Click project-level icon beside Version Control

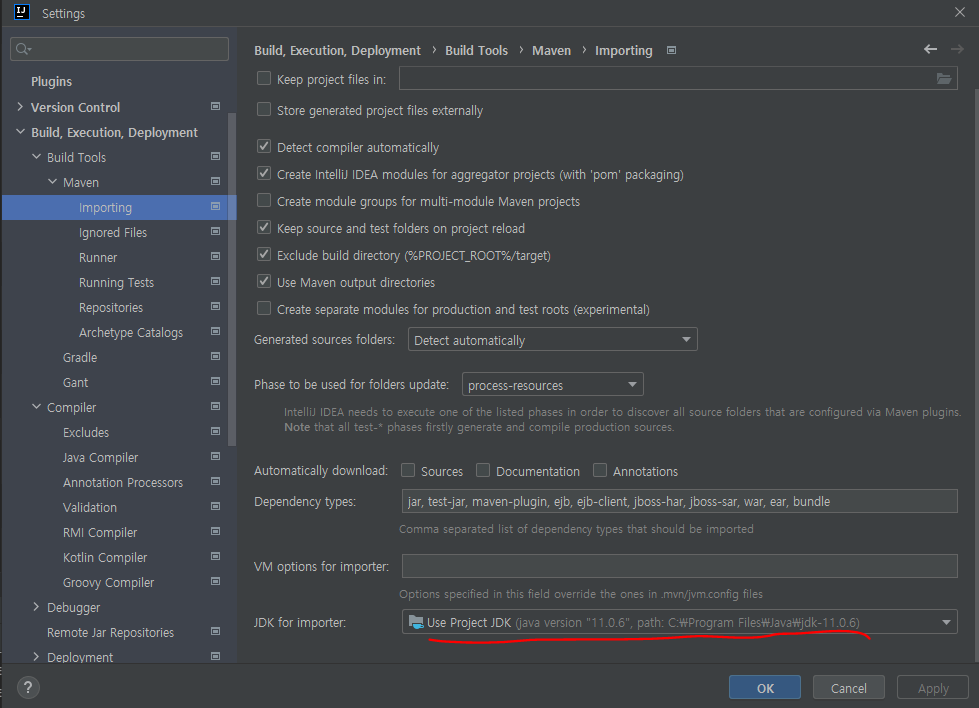coord(215,106)
